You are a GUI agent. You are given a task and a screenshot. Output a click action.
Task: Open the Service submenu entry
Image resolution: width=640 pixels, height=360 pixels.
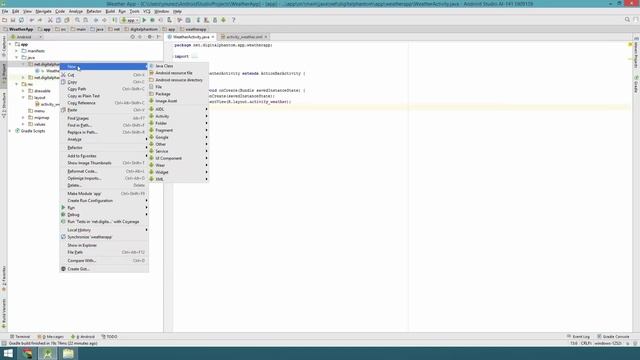(x=178, y=151)
